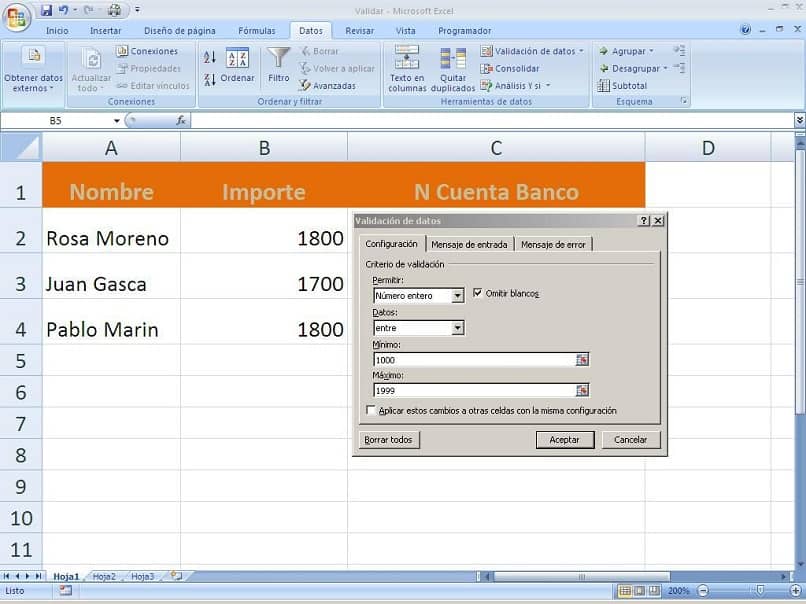Select cell with Rosa Moreno

(x=111, y=230)
